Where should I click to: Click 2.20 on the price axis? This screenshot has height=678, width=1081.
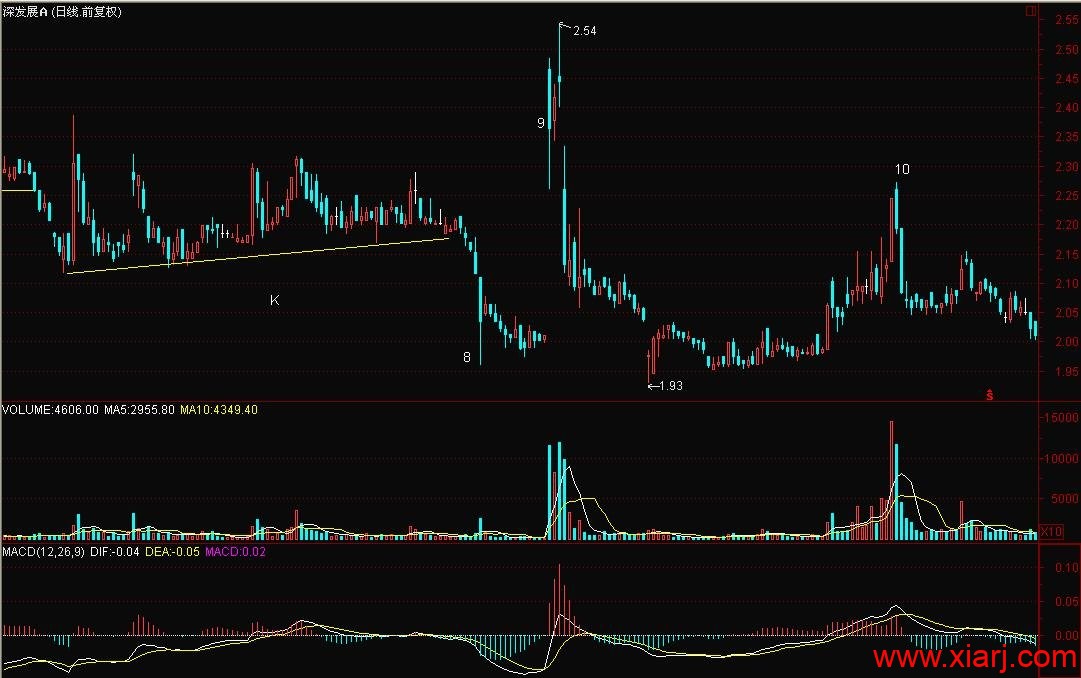point(1067,225)
